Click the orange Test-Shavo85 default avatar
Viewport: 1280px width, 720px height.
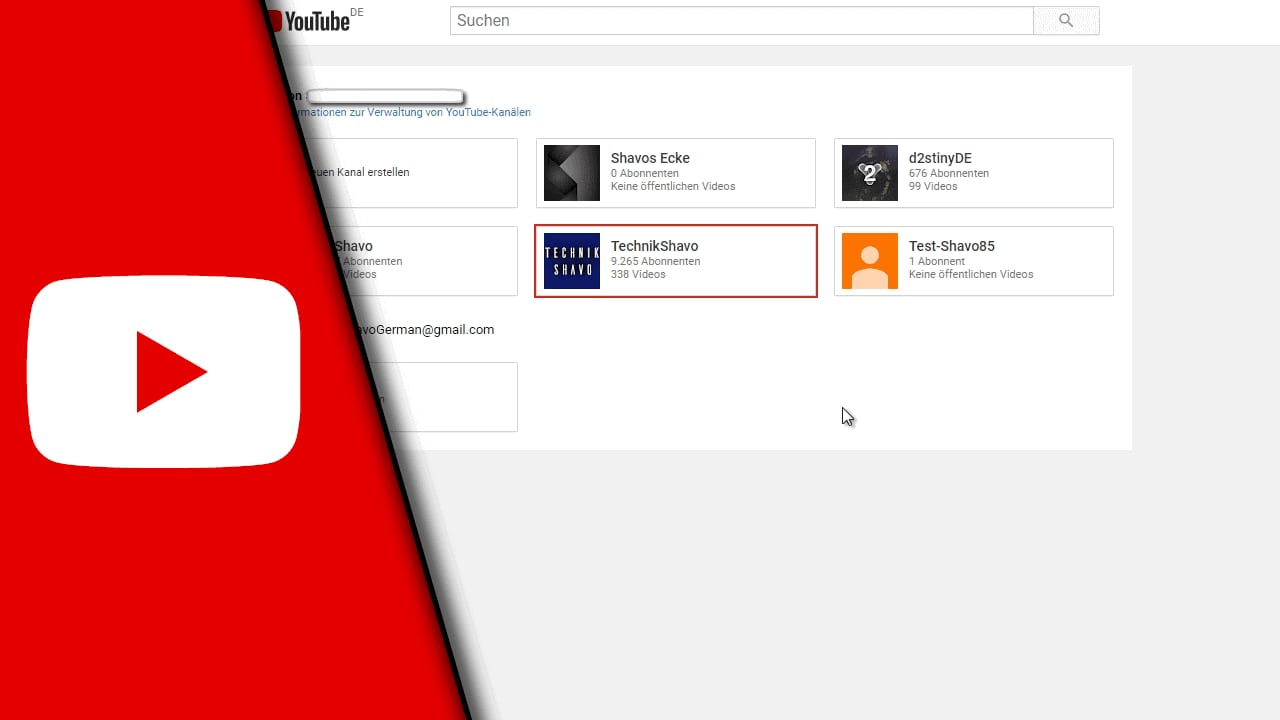point(870,261)
